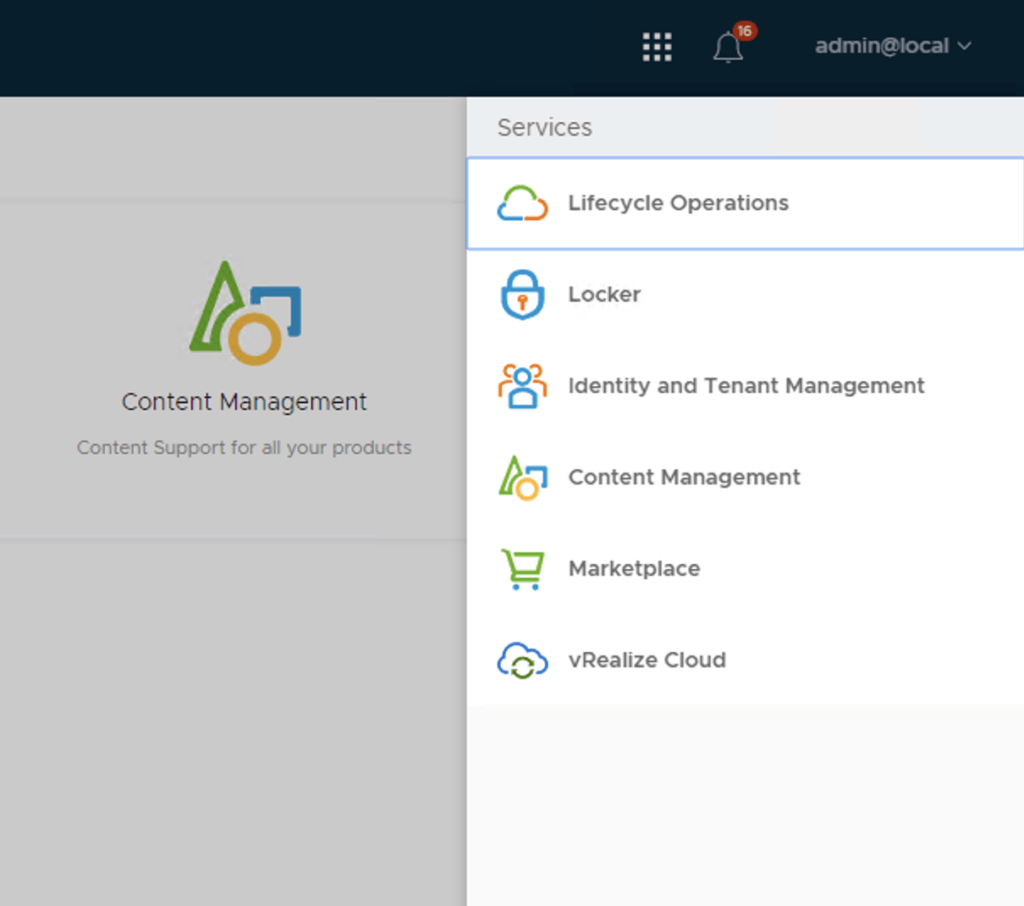Click "Content Support for all your products" text
This screenshot has width=1024, height=906.
(244, 448)
